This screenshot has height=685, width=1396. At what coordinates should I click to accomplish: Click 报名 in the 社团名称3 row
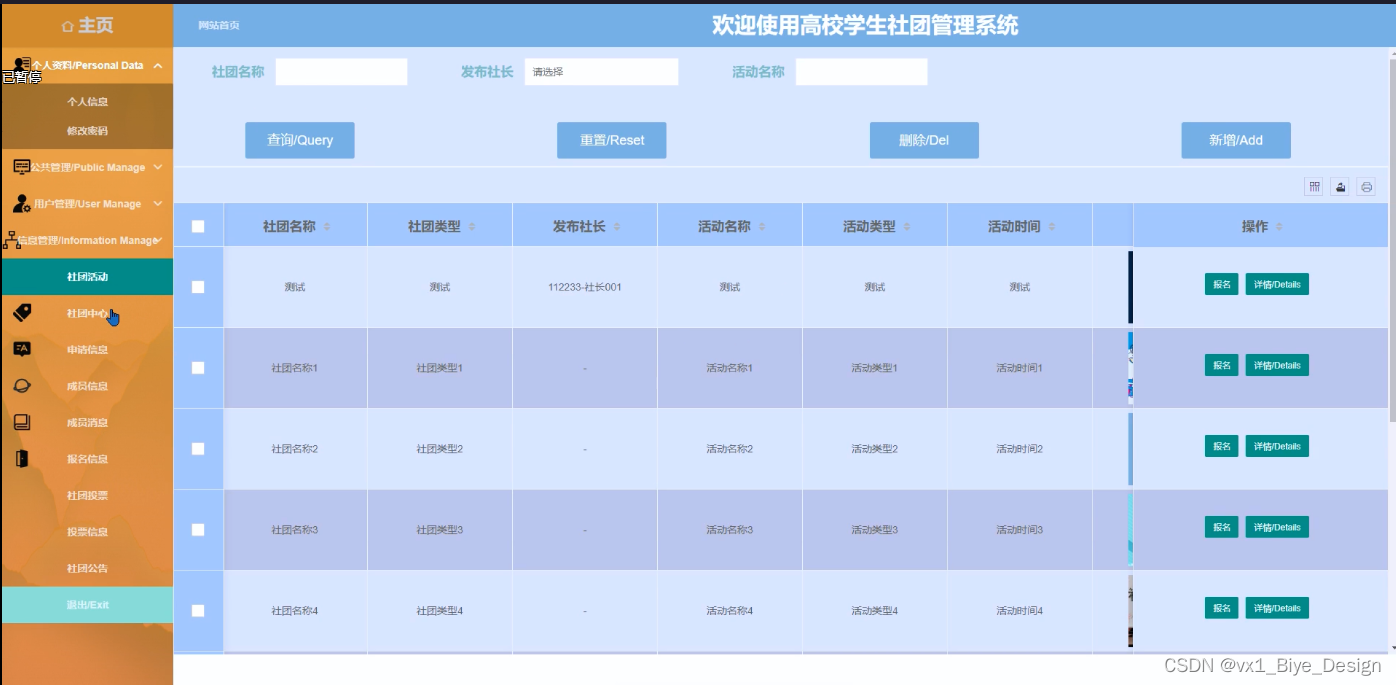click(x=1222, y=527)
